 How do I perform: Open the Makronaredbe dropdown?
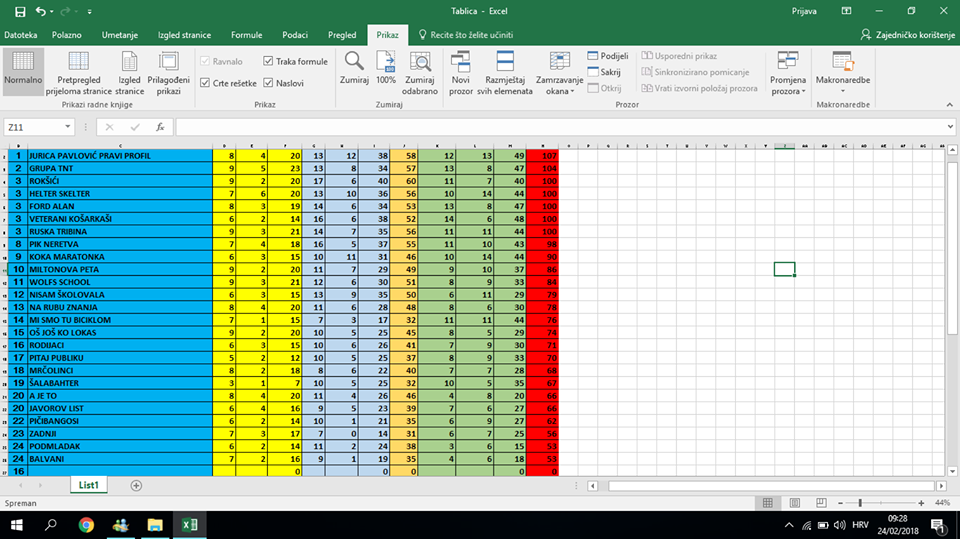(843, 70)
